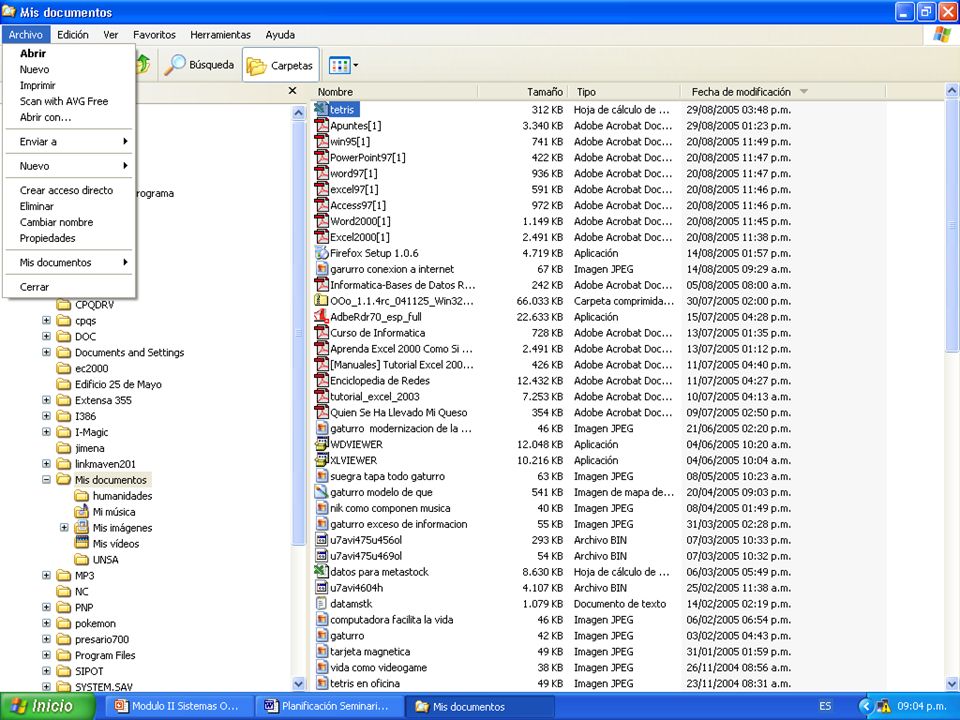Click the XLVIEWER application icon

(321, 460)
